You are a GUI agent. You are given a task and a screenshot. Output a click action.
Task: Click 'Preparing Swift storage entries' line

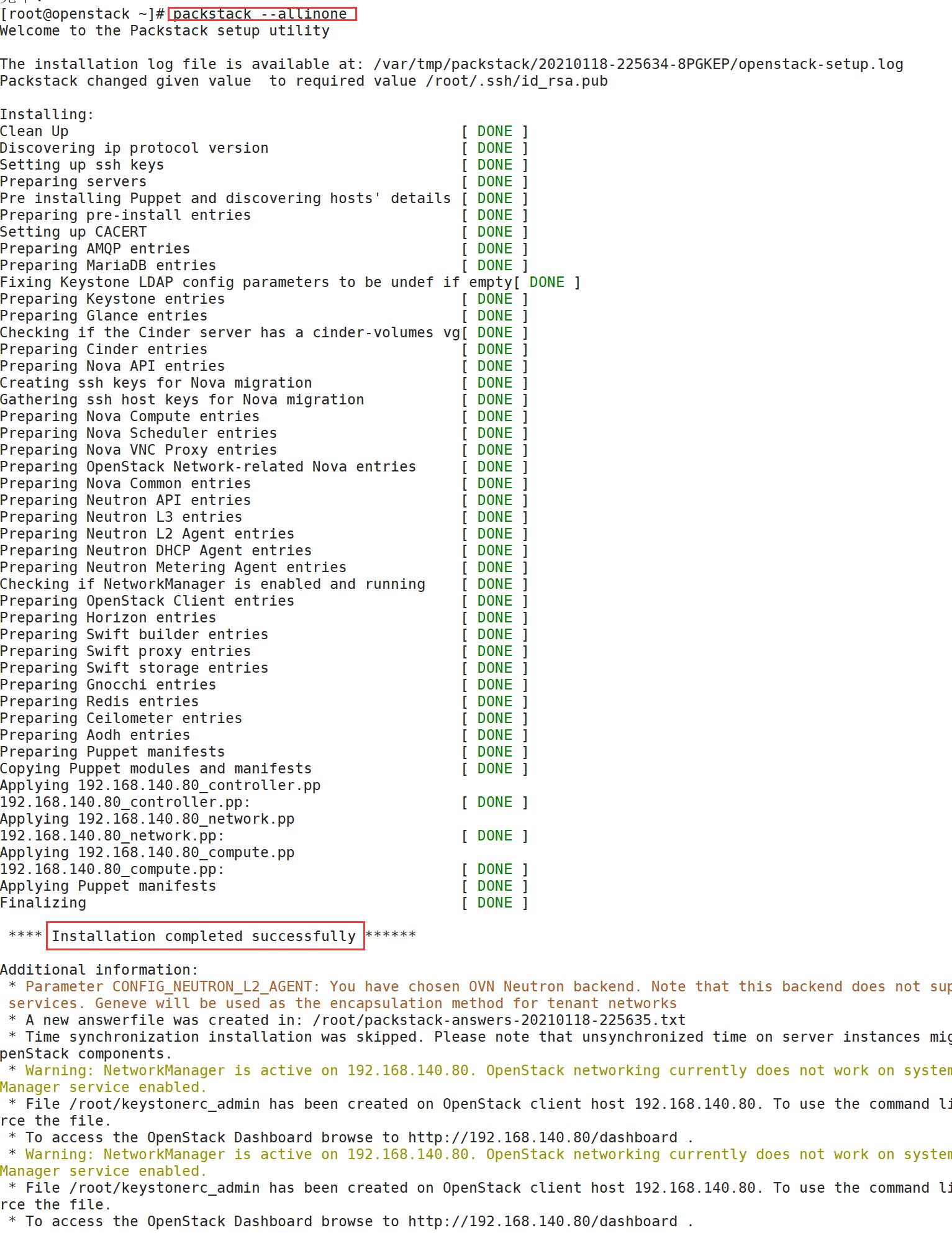pos(134,668)
